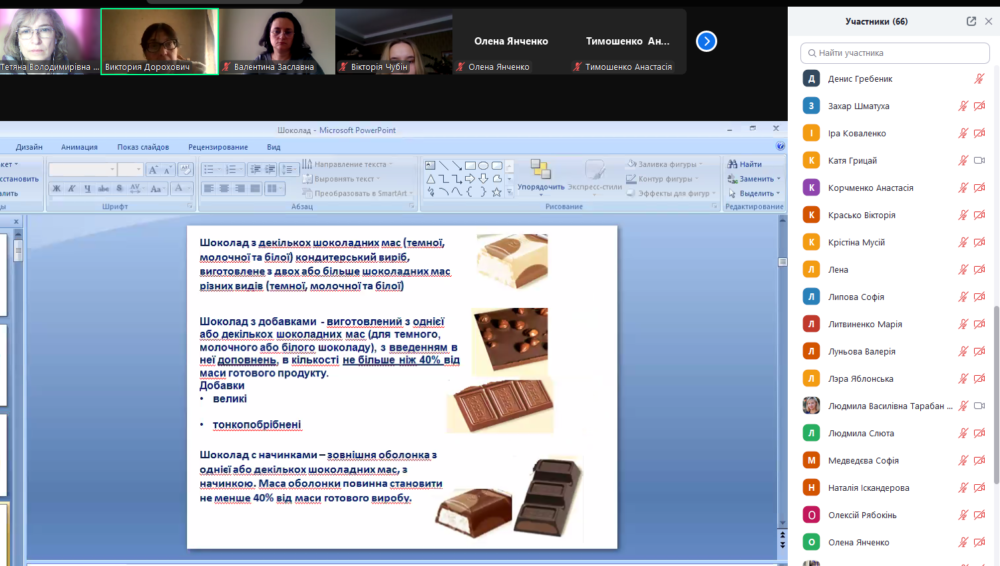Align text to the left
Viewport: 1000px width, 566px height.
(209, 188)
